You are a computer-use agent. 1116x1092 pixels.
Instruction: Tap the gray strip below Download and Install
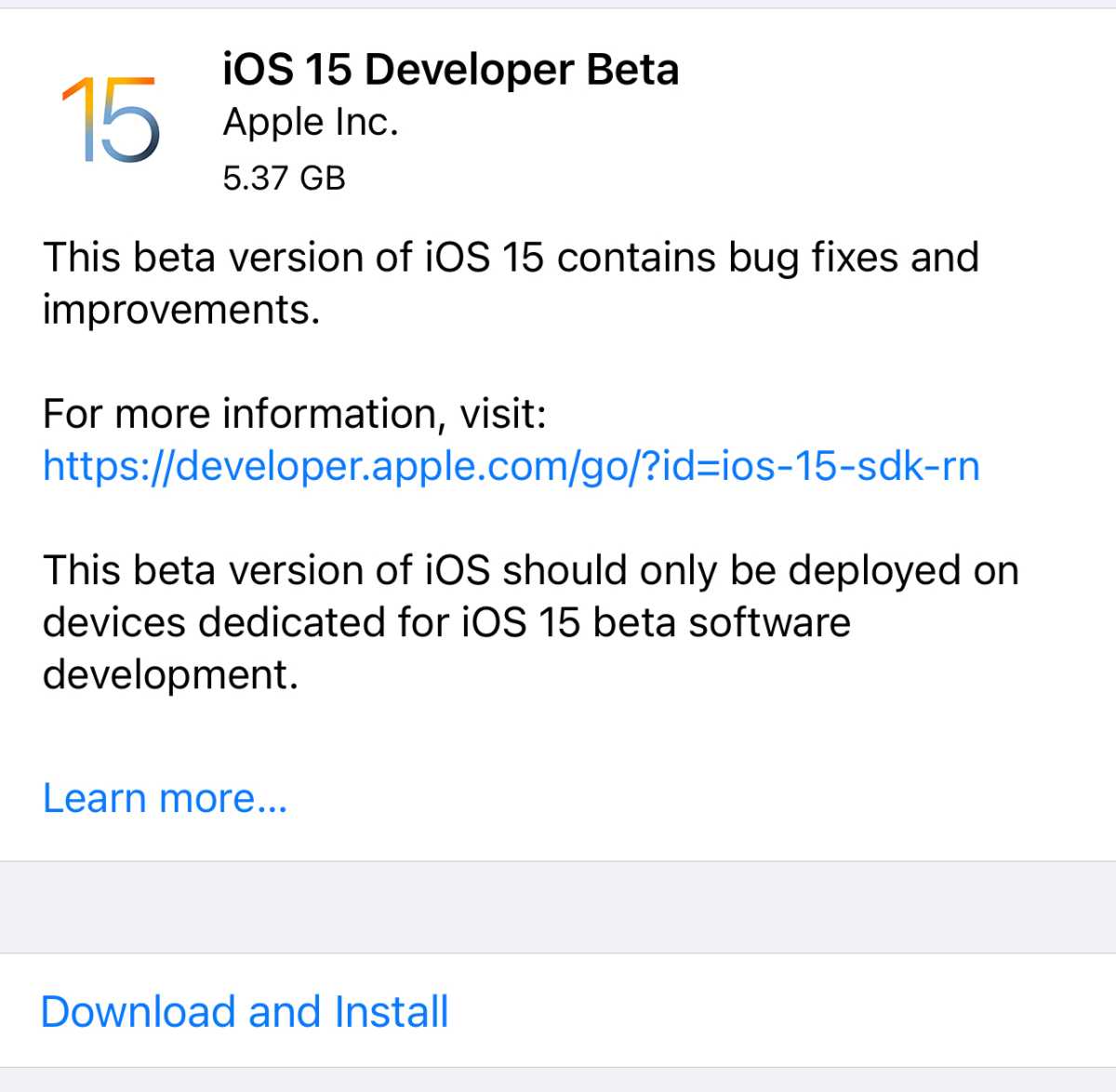[558, 1080]
